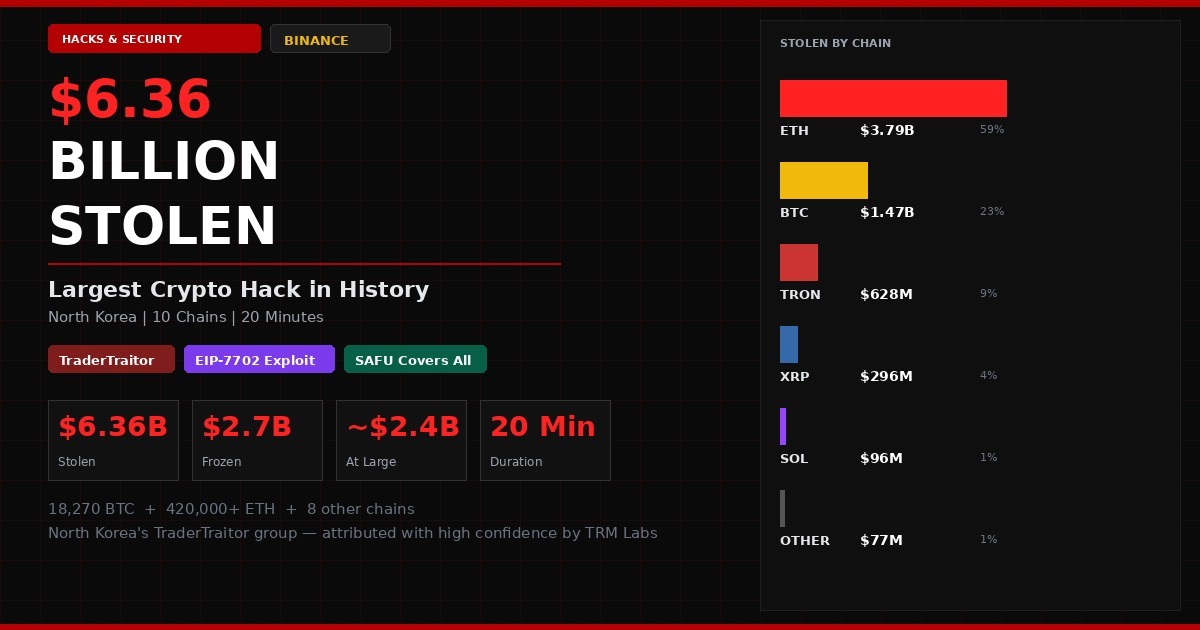Click the ETH chain label

coord(794,131)
